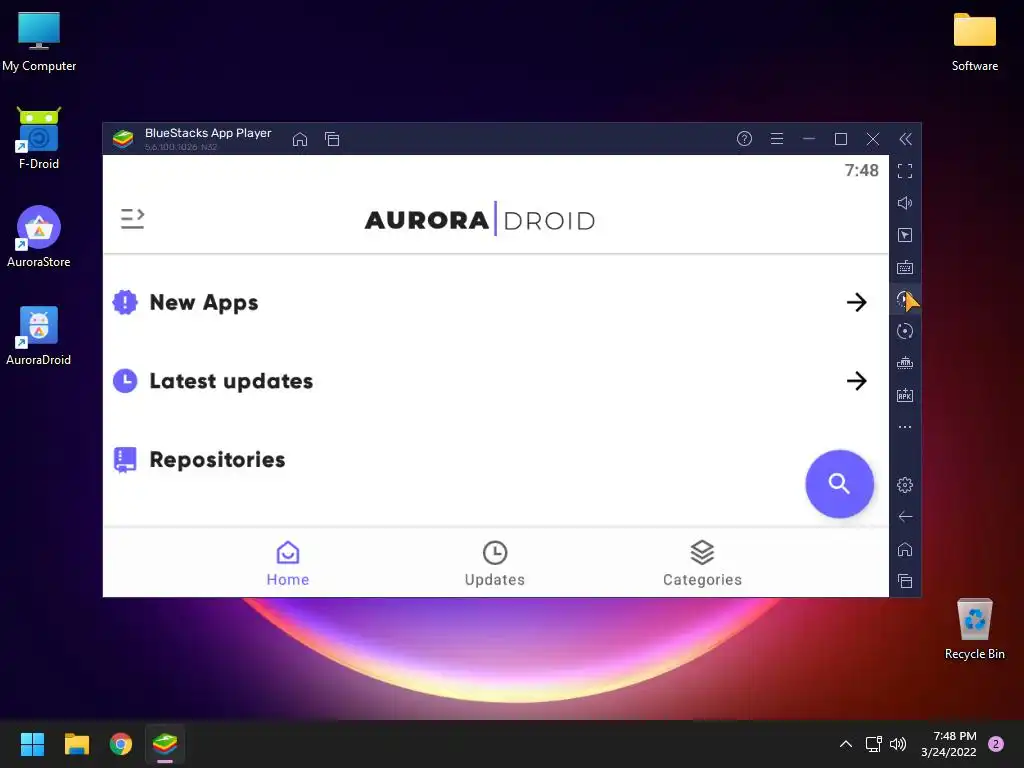Screen dimensions: 1024x768
Task: Click the taskbar speaker icon
Action: click(x=898, y=744)
